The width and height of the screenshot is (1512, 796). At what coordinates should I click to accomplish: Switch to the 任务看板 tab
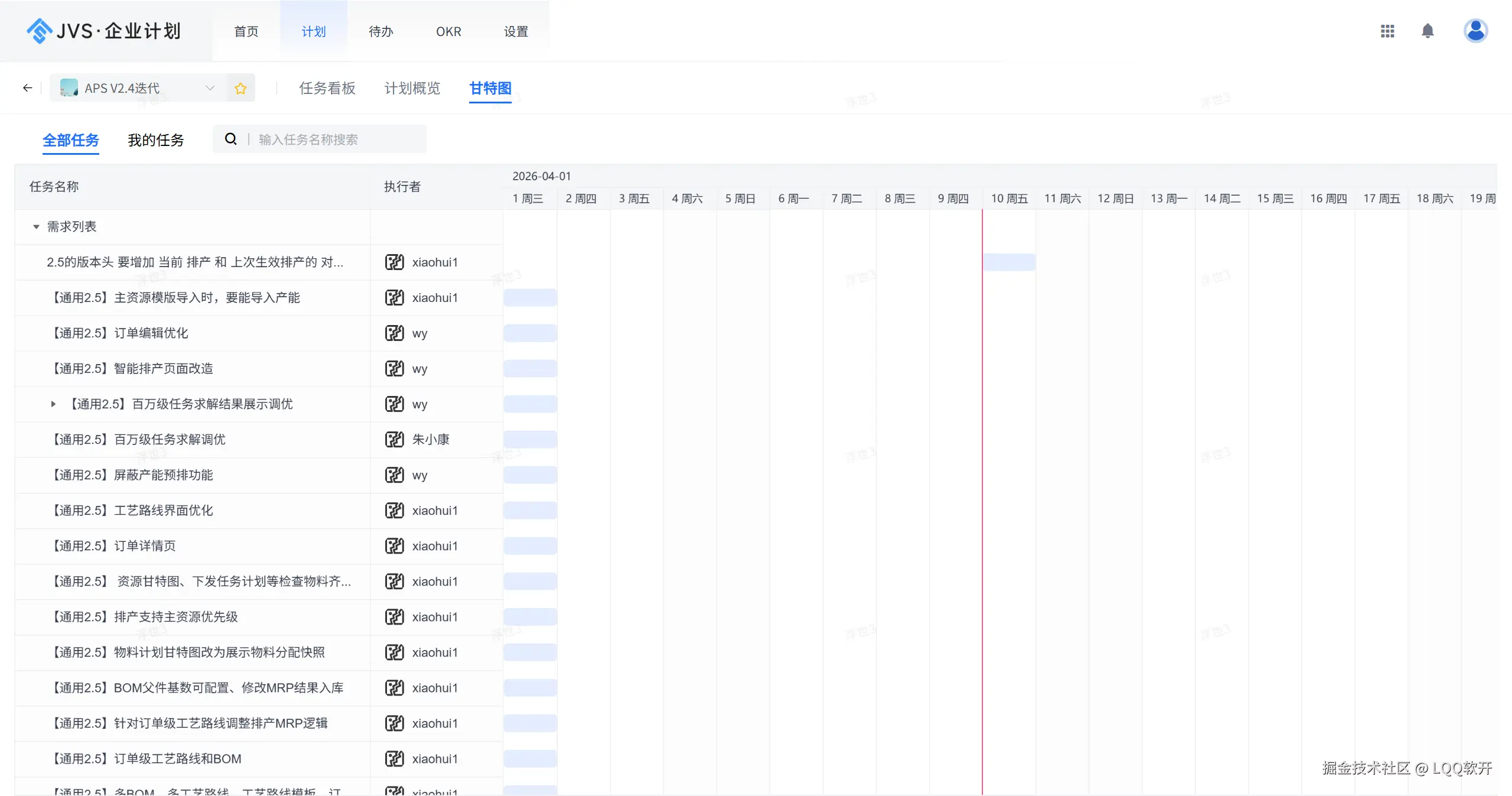tap(327, 89)
